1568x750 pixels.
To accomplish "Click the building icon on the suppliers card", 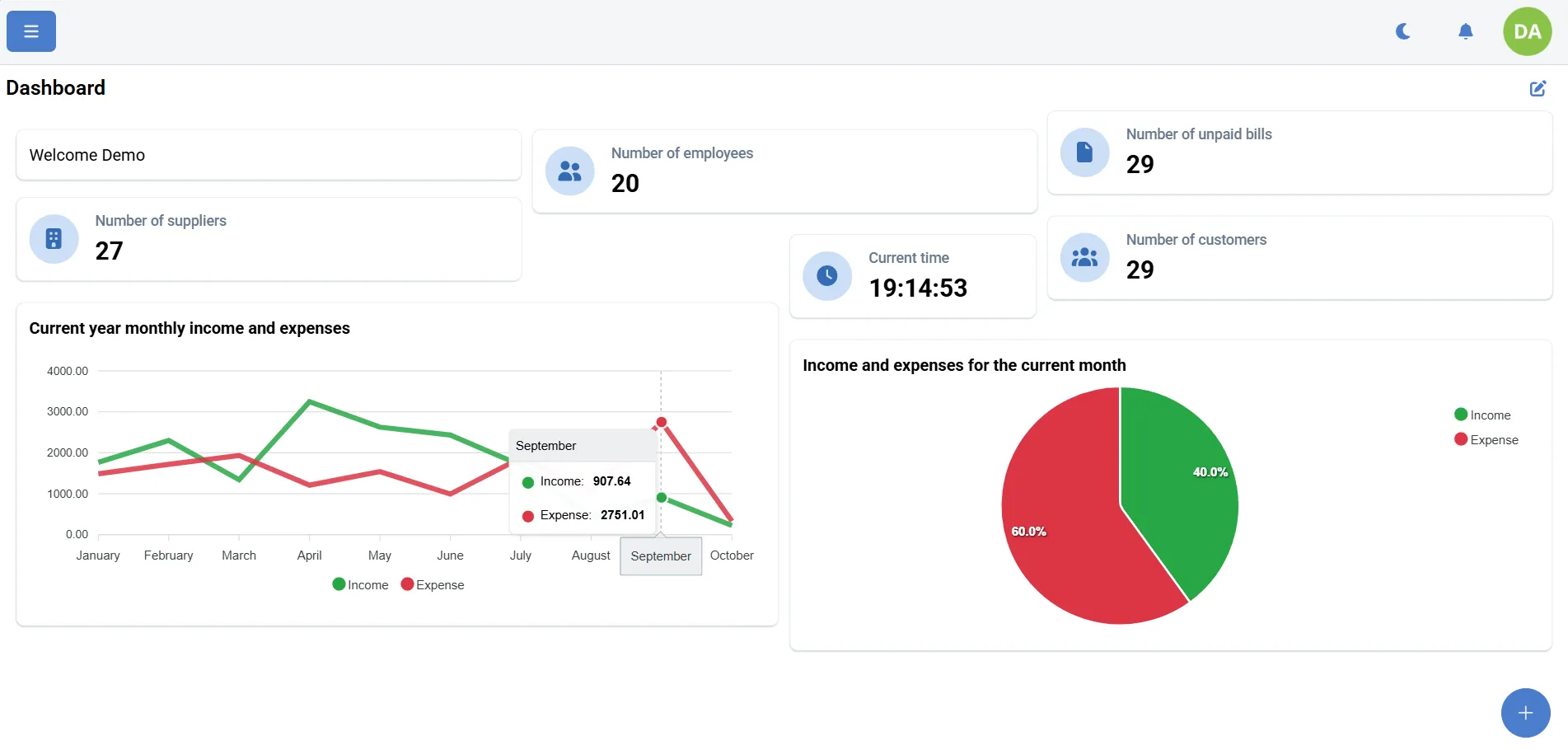I will [53, 239].
